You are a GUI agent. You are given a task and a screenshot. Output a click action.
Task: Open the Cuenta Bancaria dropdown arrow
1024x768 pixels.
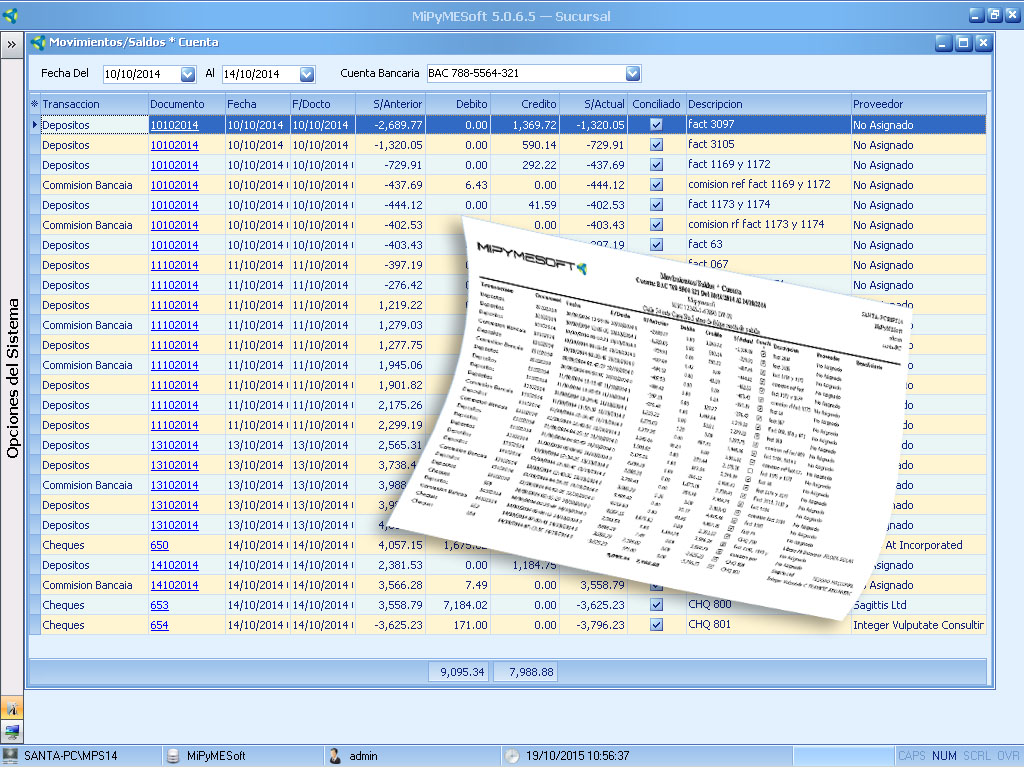[x=633, y=74]
